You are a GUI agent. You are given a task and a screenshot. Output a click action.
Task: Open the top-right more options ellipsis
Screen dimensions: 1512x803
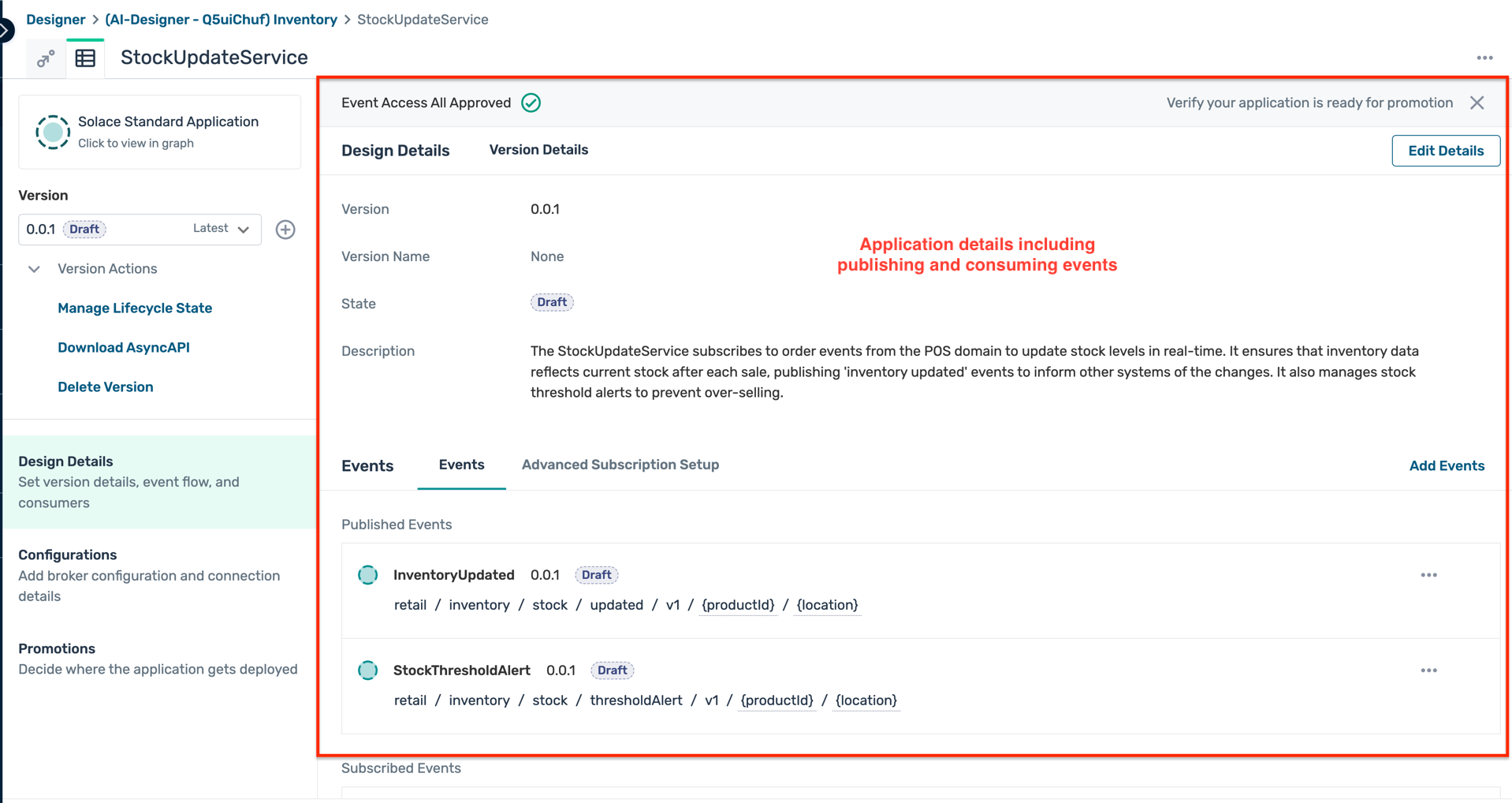click(x=1484, y=58)
